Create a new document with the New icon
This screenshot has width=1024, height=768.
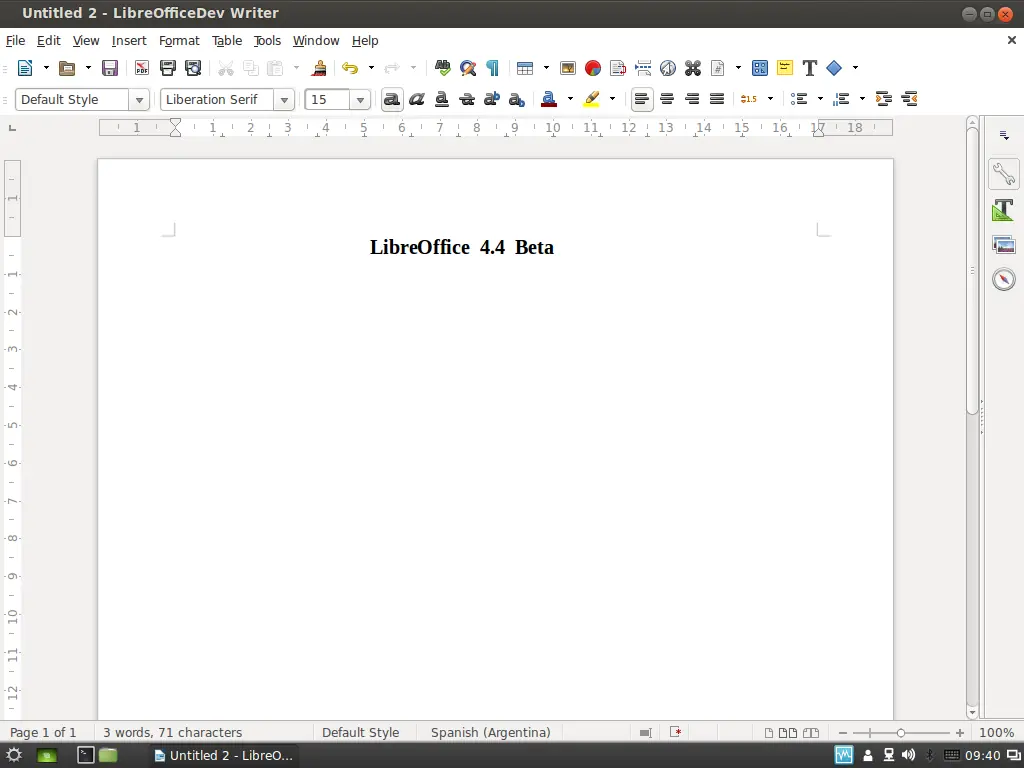(25, 68)
